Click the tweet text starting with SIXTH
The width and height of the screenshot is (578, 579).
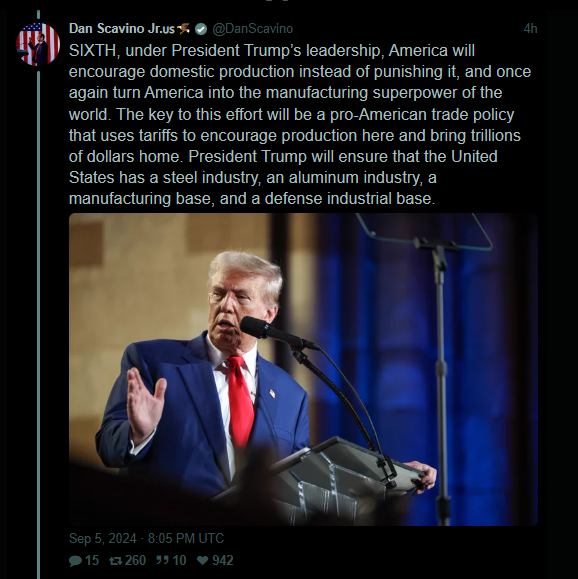300,124
